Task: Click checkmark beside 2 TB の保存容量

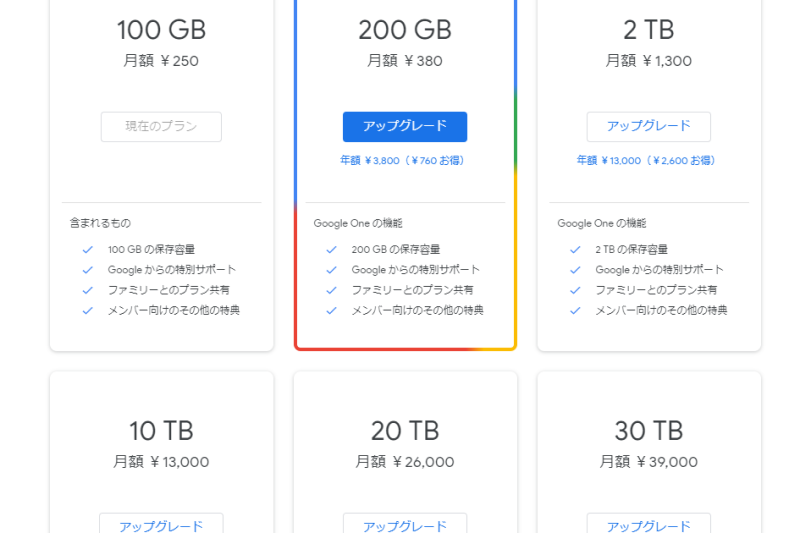Action: coord(576,249)
